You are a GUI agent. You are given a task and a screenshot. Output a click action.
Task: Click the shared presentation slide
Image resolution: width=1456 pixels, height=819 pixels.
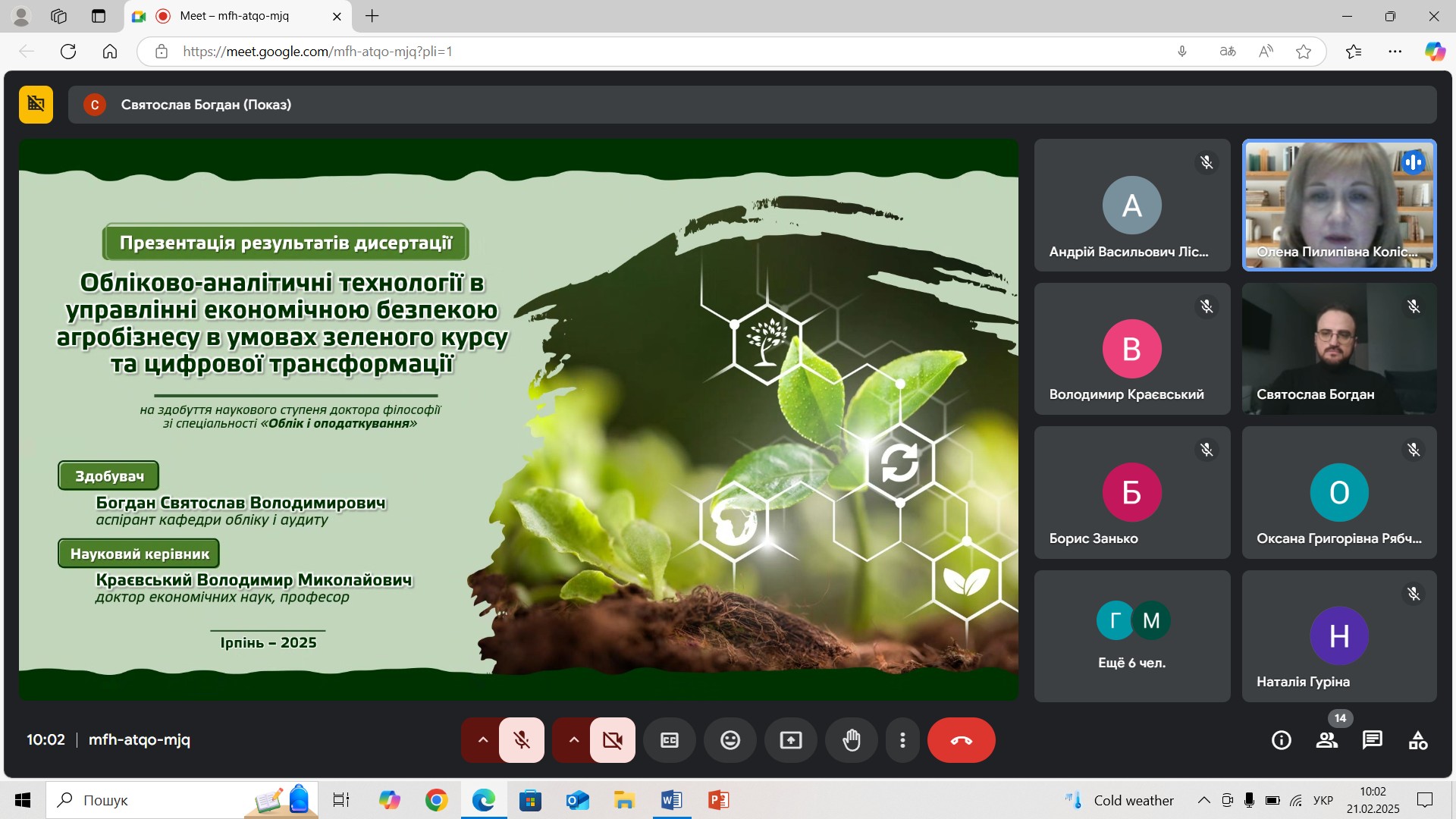(x=519, y=419)
